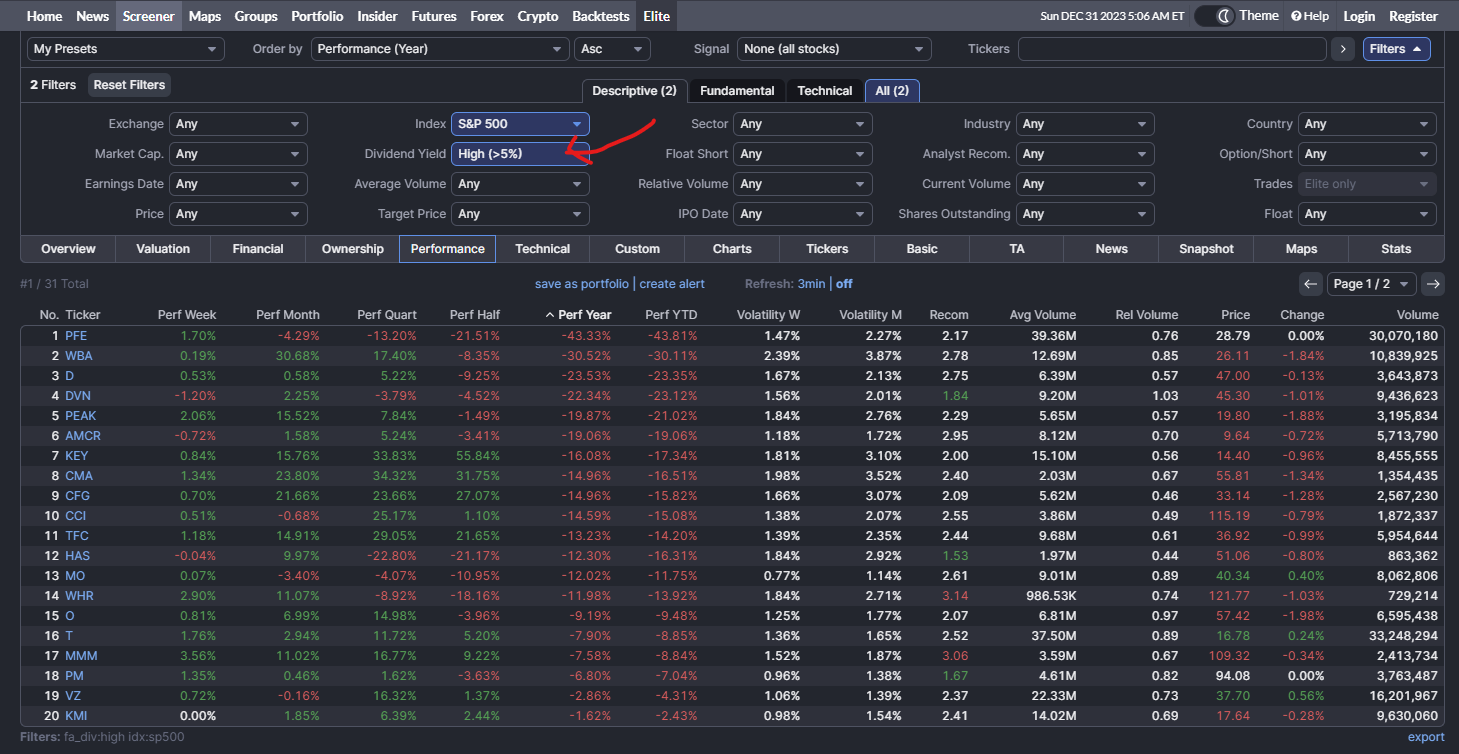This screenshot has height=754, width=1459.
Task: Open the Crypto menu item
Action: point(538,16)
